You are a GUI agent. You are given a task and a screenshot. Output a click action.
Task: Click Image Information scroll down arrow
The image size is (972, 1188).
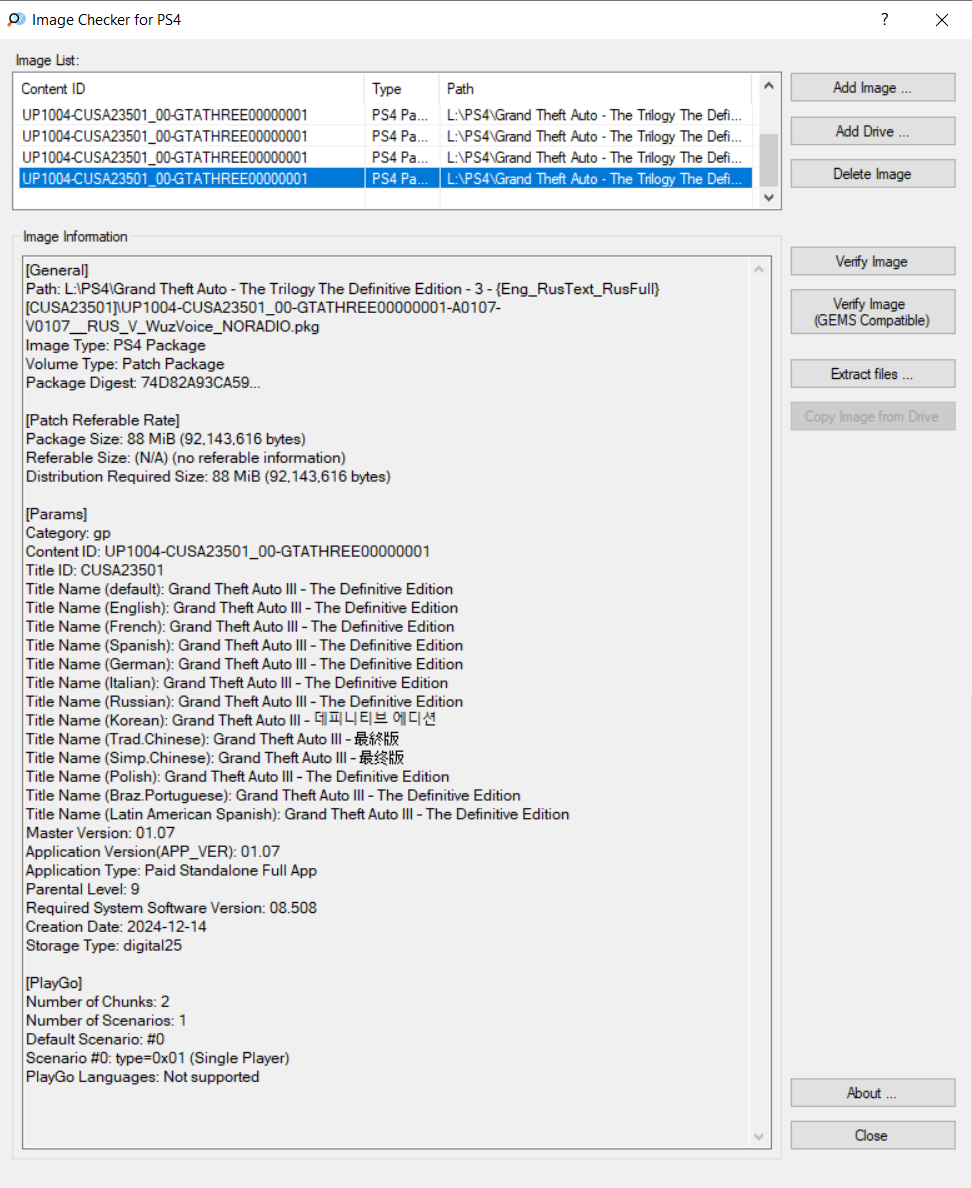[759, 1136]
